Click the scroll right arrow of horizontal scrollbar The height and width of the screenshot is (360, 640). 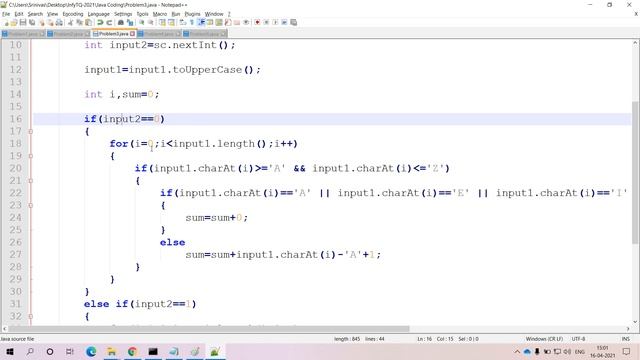(628, 329)
